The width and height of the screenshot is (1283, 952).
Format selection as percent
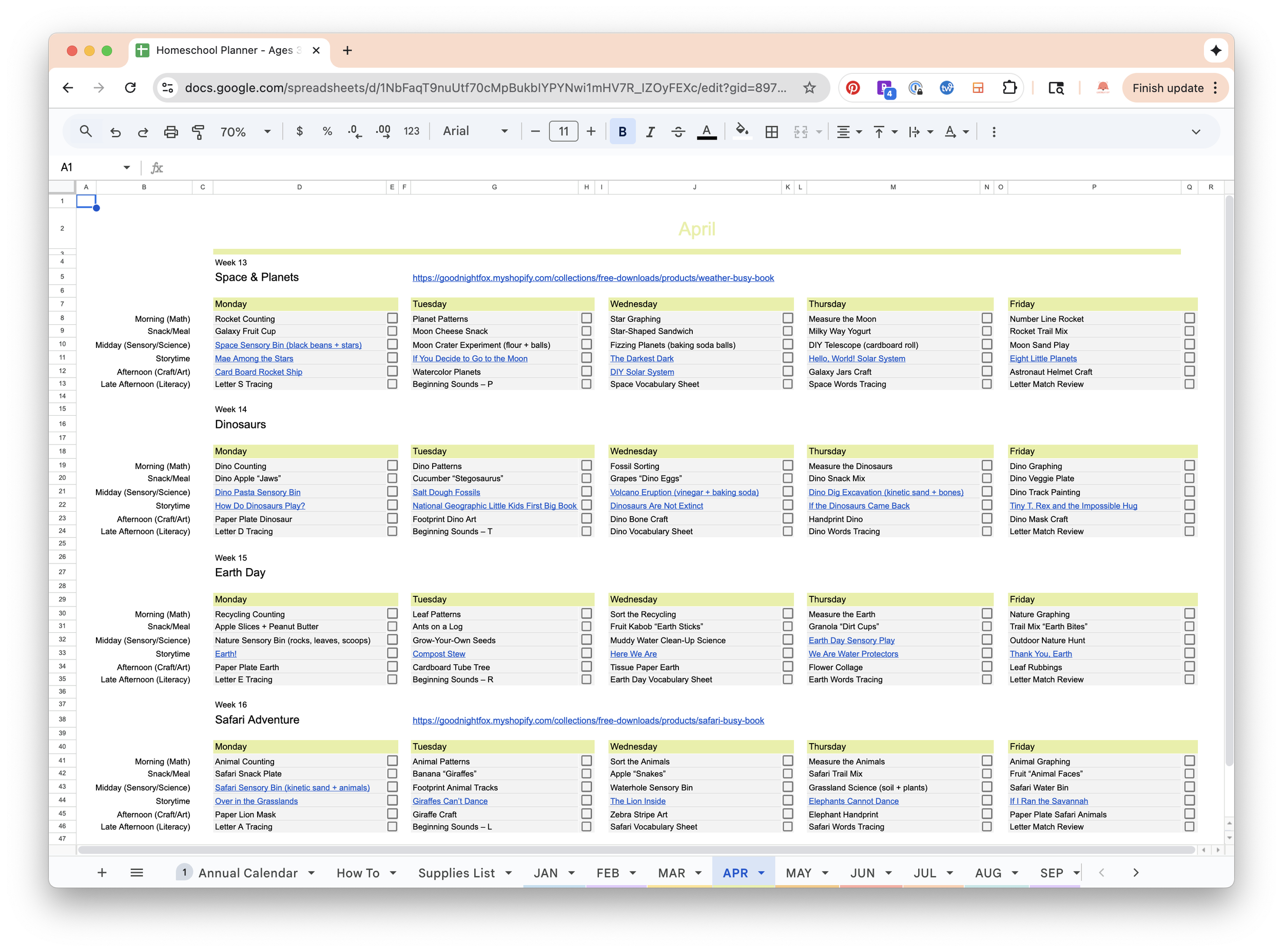point(327,131)
